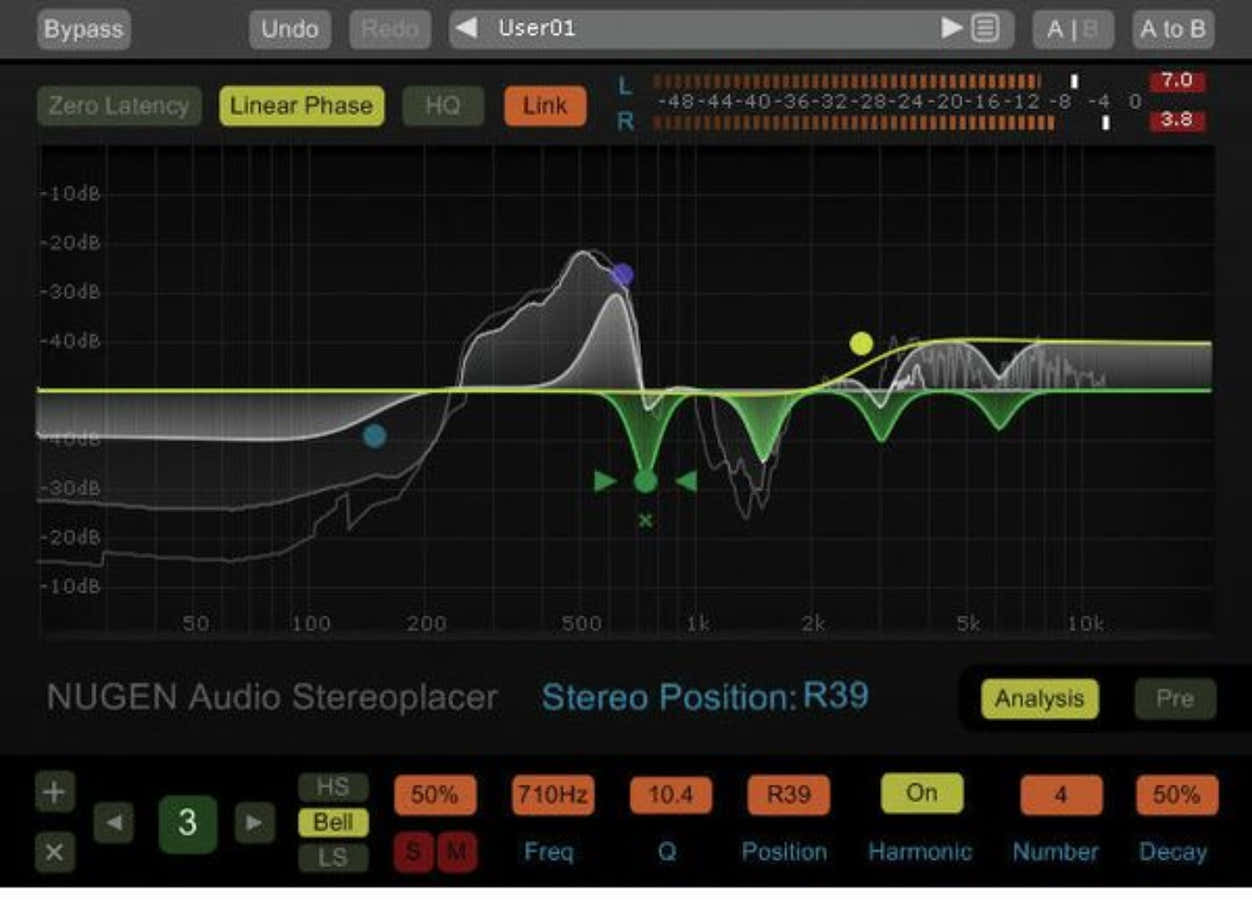Click the 710Hz frequency value

tap(553, 795)
